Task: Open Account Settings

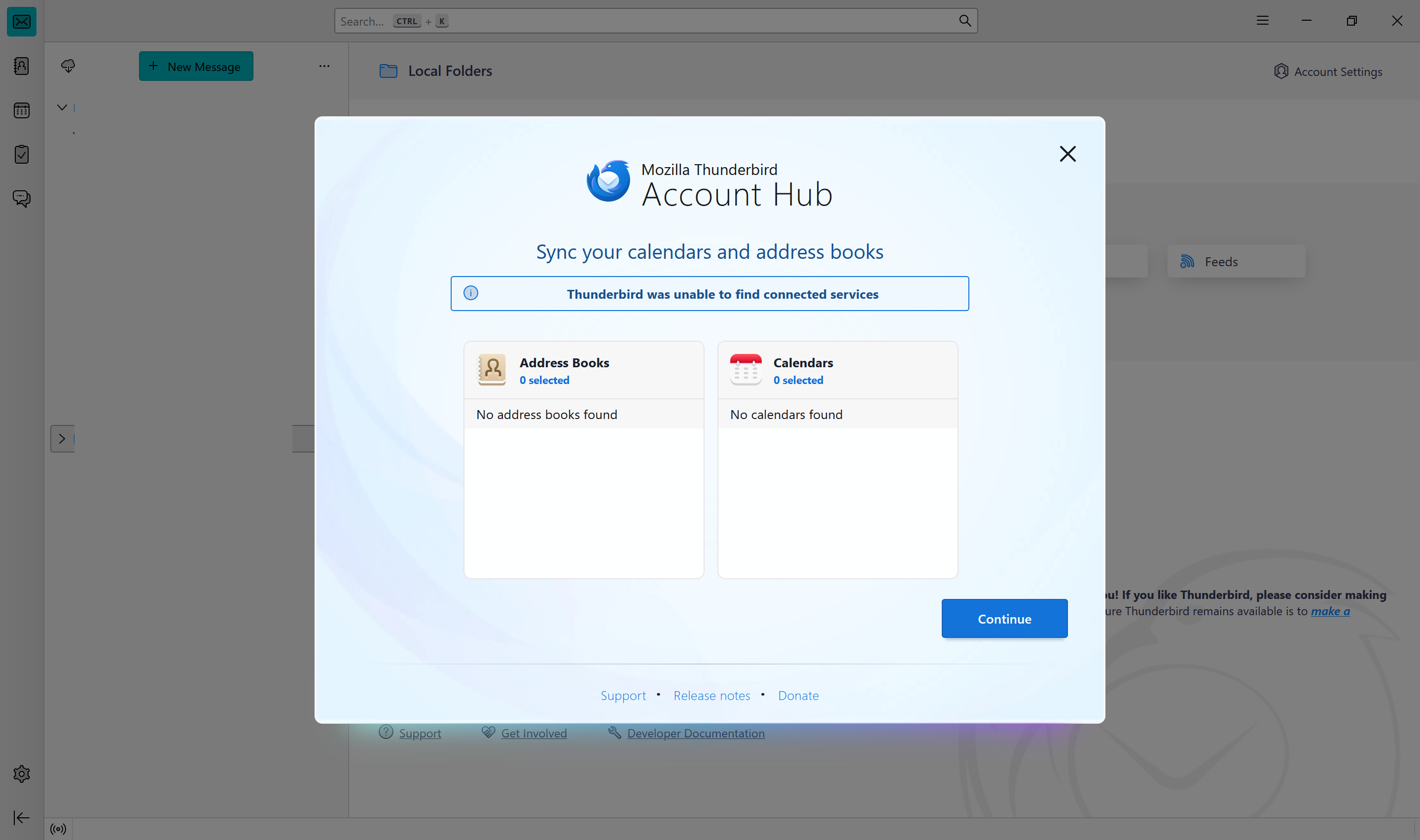Action: click(1328, 72)
